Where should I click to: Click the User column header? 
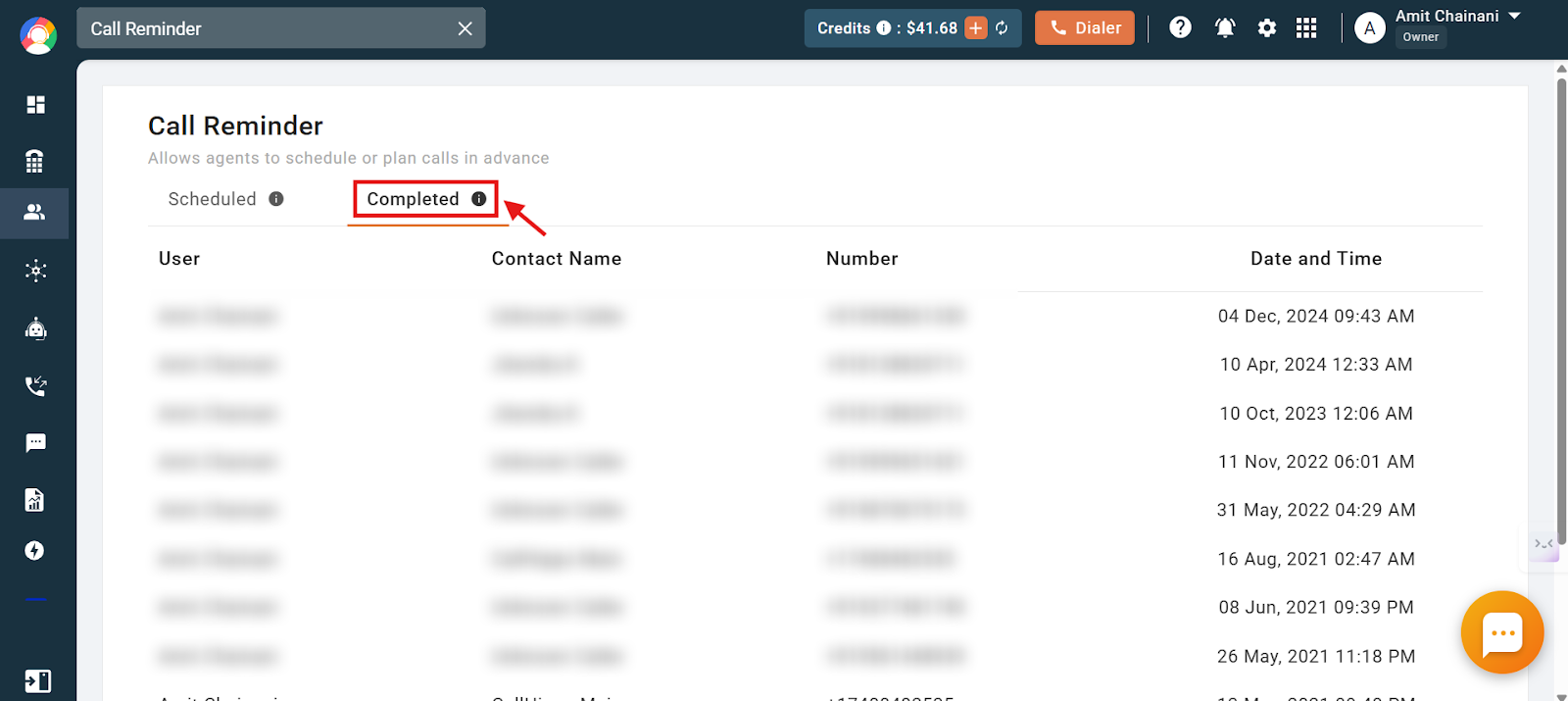click(179, 259)
